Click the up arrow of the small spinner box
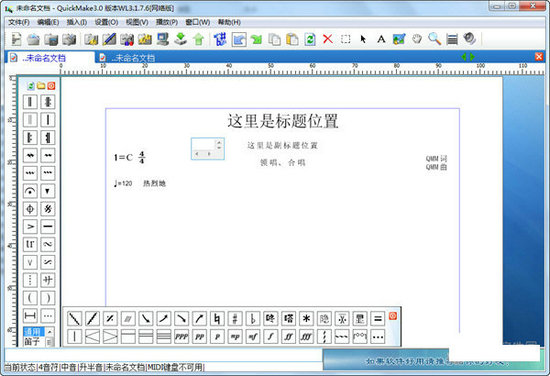The image size is (550, 376). (219, 142)
